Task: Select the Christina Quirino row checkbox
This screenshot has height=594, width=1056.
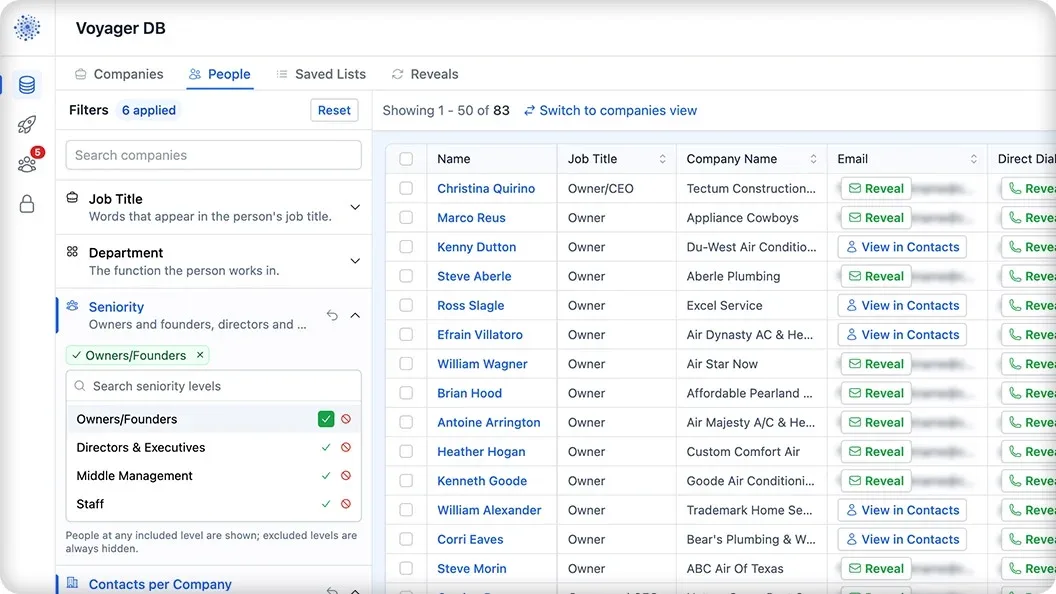Action: [x=406, y=189]
